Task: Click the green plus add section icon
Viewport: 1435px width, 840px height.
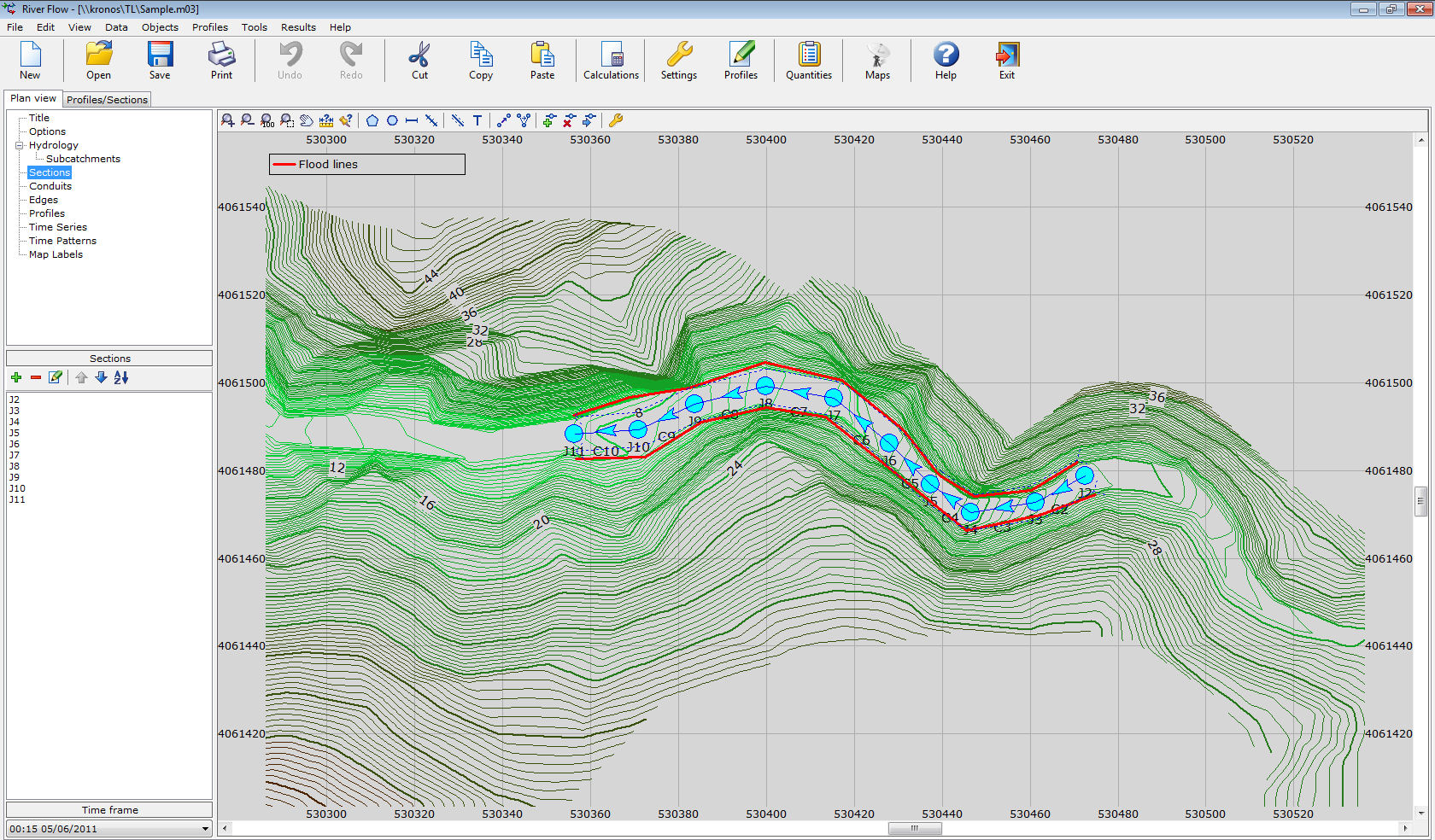Action: pyautogui.click(x=16, y=377)
